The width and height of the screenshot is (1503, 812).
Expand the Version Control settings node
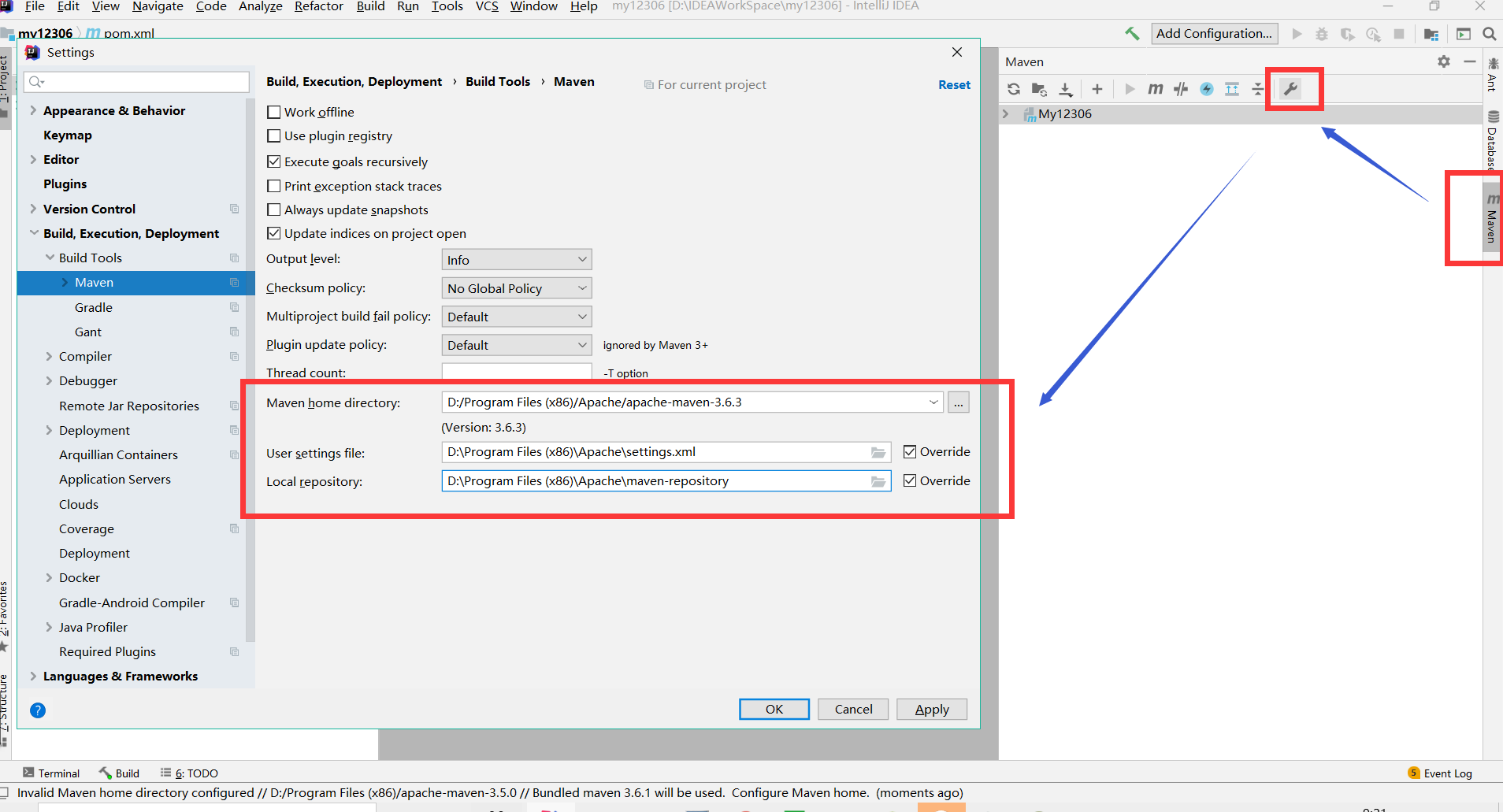[33, 209]
